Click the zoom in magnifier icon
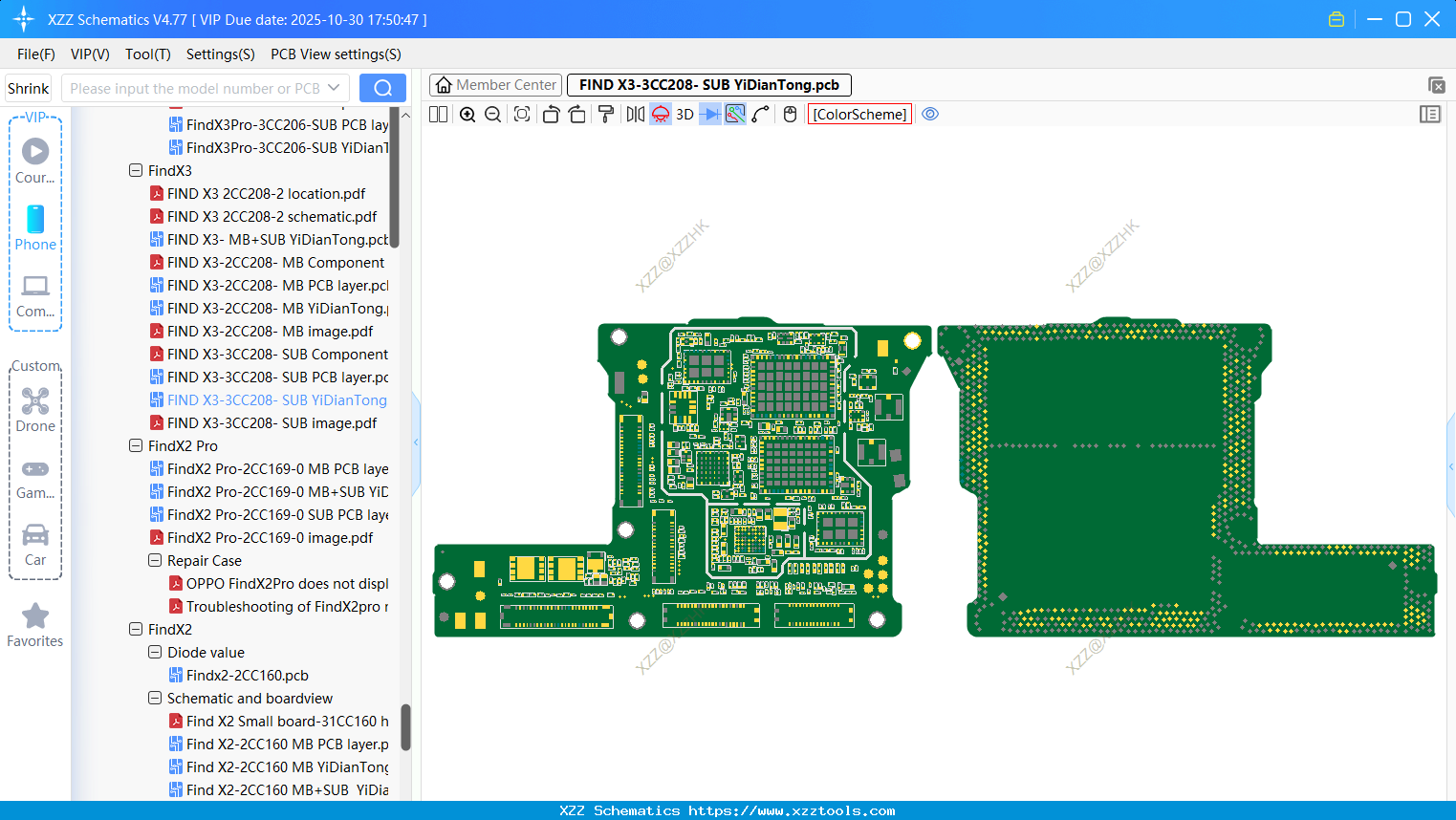This screenshot has height=820, width=1456. click(x=467, y=115)
